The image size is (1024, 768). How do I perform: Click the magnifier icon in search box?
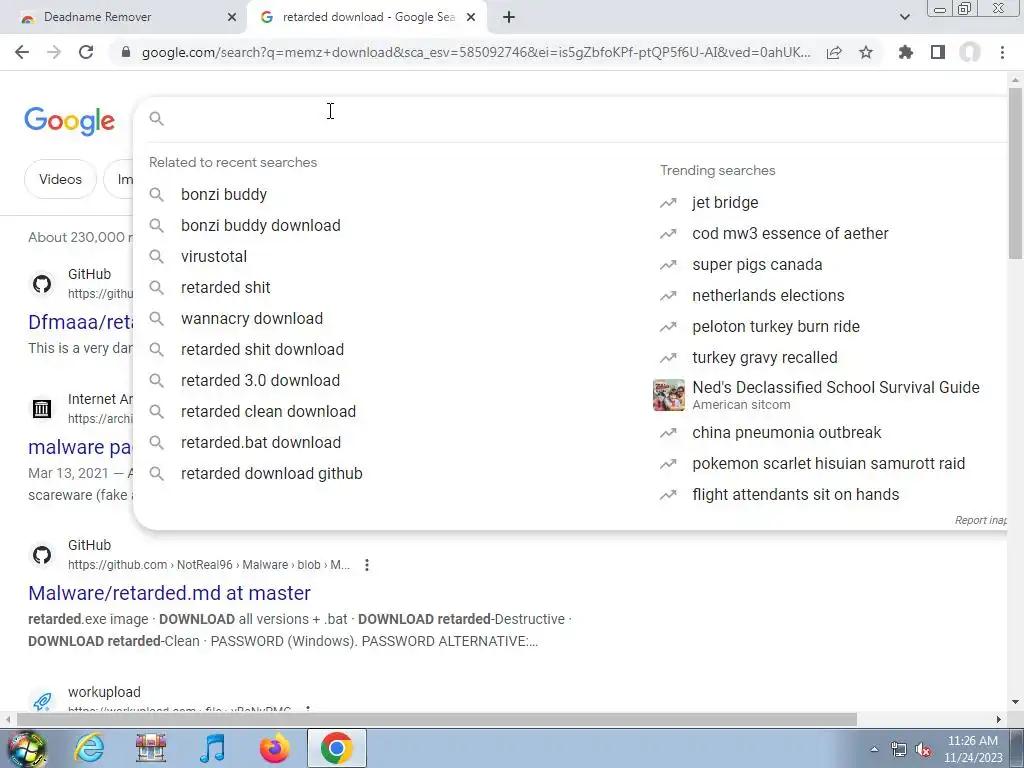point(156,118)
